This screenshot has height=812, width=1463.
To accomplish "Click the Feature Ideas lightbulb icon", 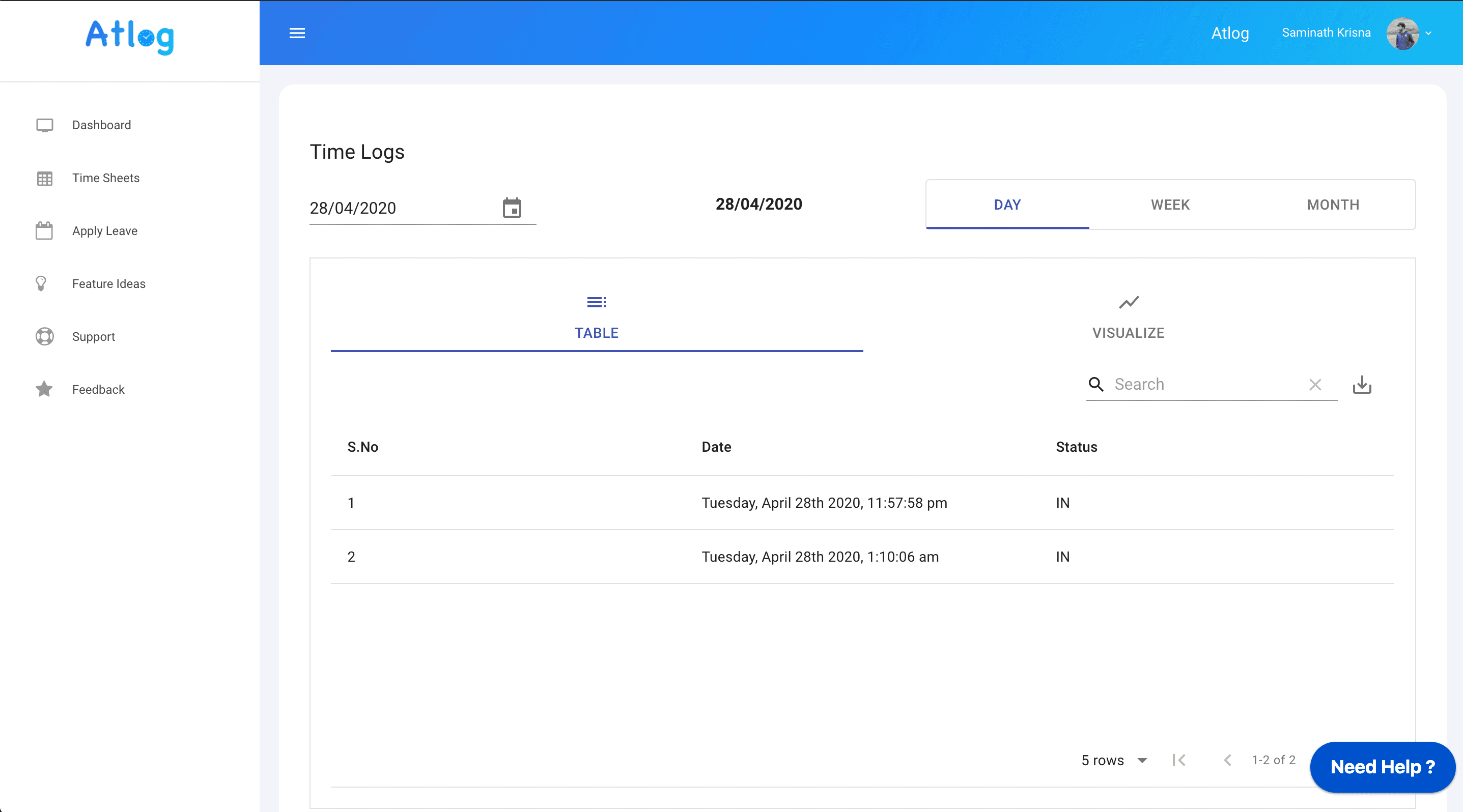I will pyautogui.click(x=41, y=284).
